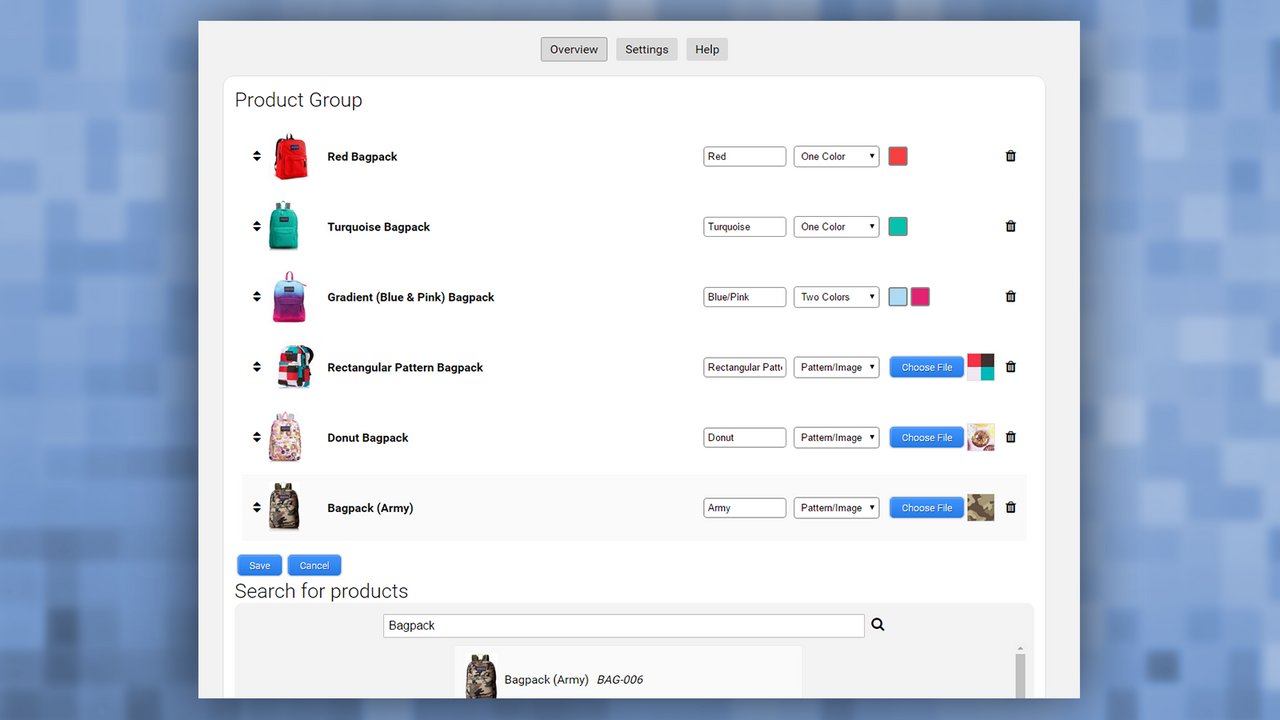
Task: Click the search magnifier icon
Action: tap(877, 624)
